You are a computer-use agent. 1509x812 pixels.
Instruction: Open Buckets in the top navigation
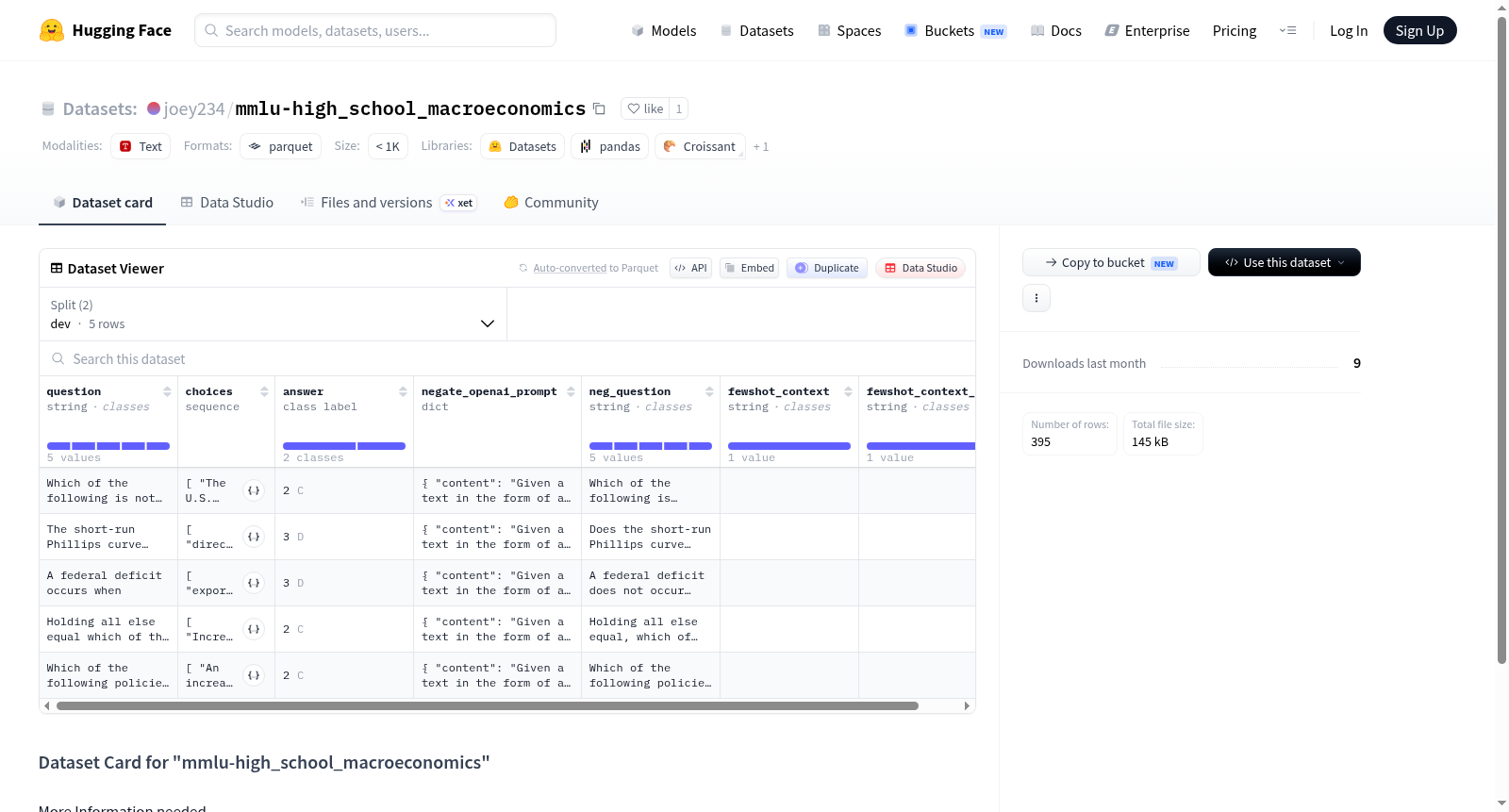point(955,30)
